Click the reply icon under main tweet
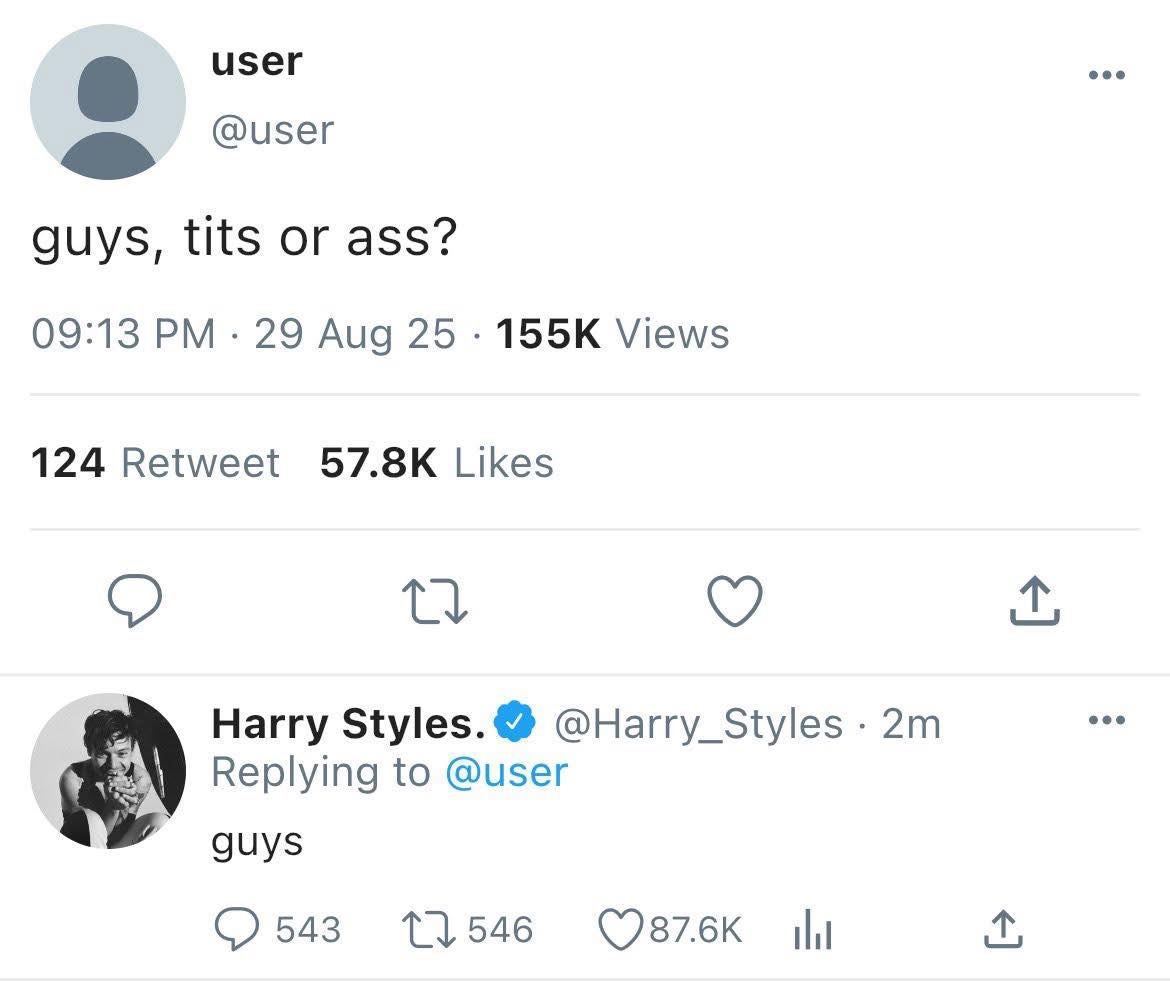This screenshot has height=981, width=1170. tap(136, 602)
